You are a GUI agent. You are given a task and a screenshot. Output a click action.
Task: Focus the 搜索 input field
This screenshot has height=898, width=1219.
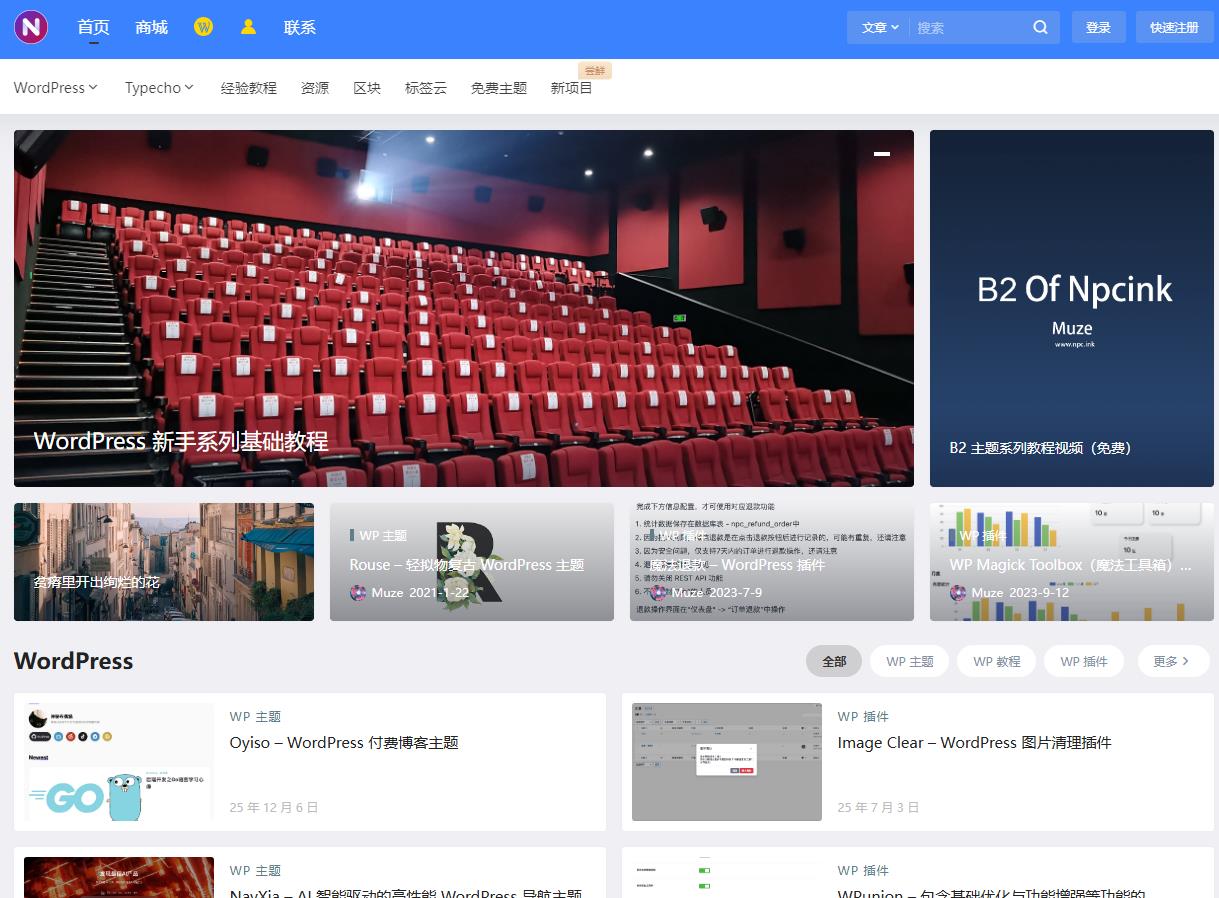coord(970,27)
